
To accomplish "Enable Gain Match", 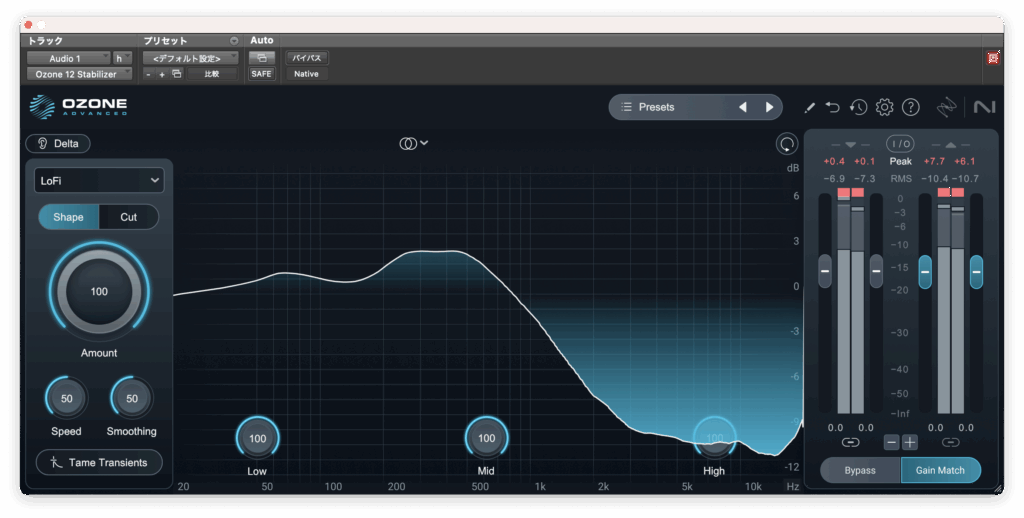I will [x=940, y=470].
